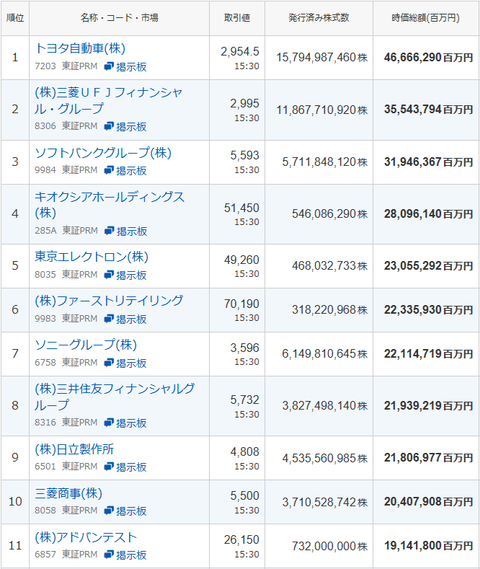This screenshot has width=480, height=569.
Task: Open ソフトバンクグループ(株) stock link
Action: (x=103, y=153)
